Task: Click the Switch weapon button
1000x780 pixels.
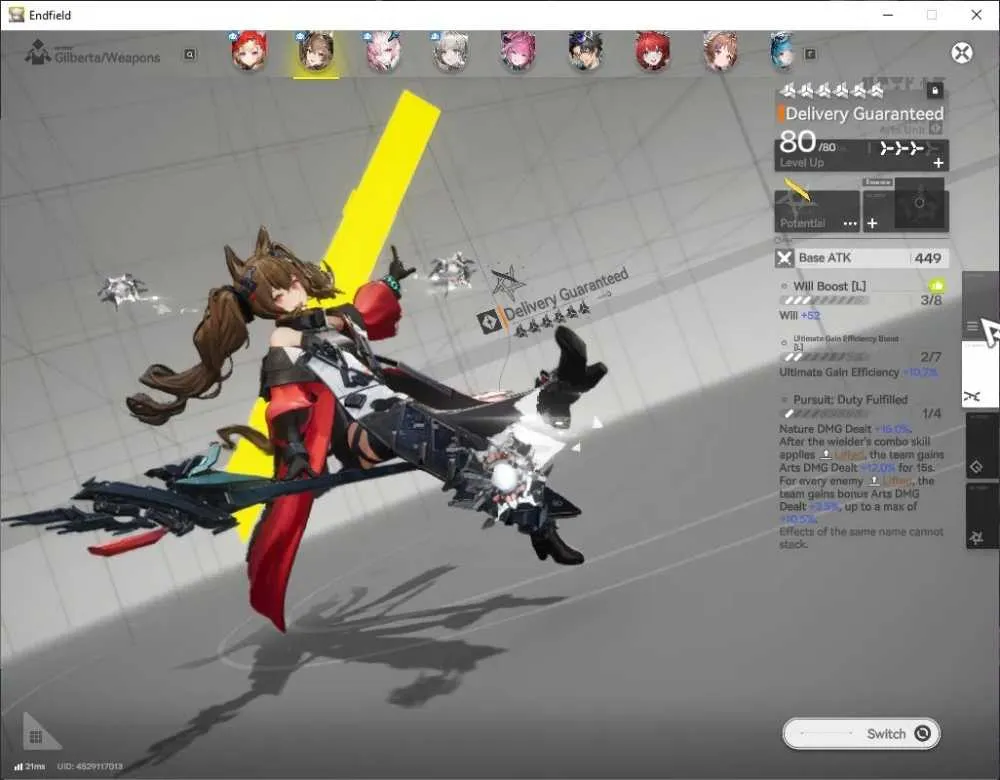Action: click(861, 733)
